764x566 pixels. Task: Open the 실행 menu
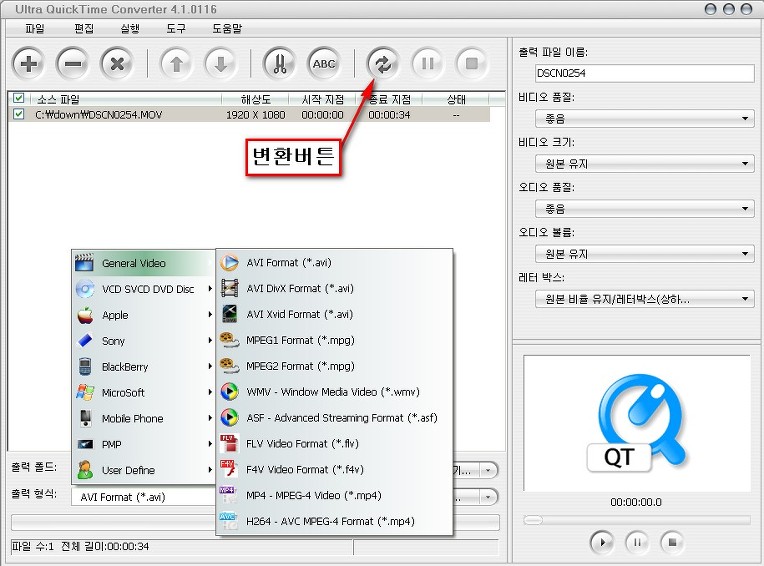[x=130, y=29]
